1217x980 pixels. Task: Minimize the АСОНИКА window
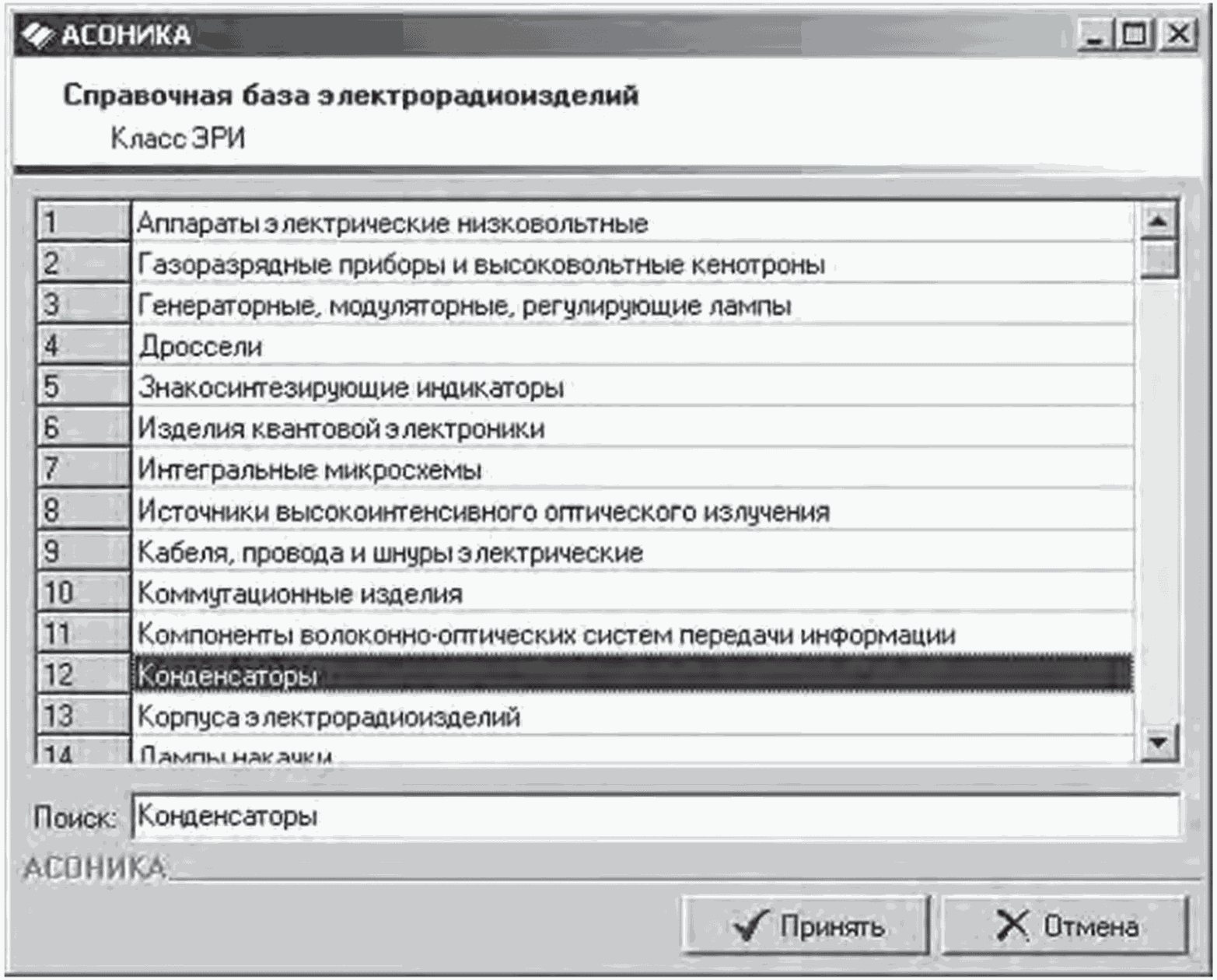click(1094, 35)
